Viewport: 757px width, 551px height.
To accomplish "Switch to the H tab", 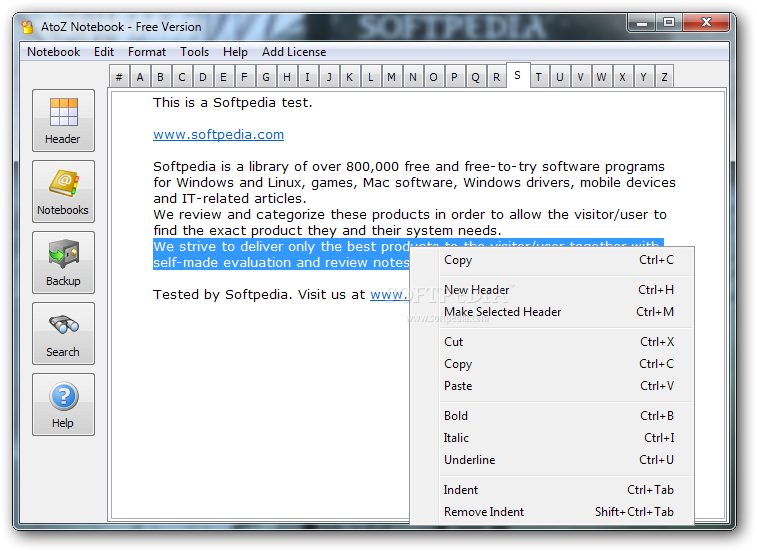I will pos(287,77).
